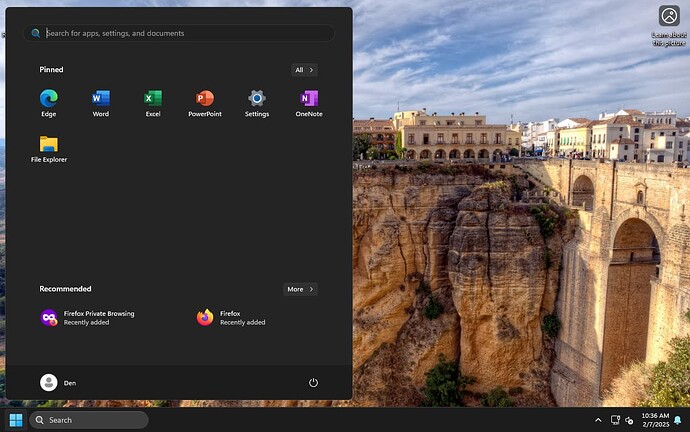Open the clock and date flyout
Image resolution: width=690 pixels, height=432 pixels.
click(655, 420)
